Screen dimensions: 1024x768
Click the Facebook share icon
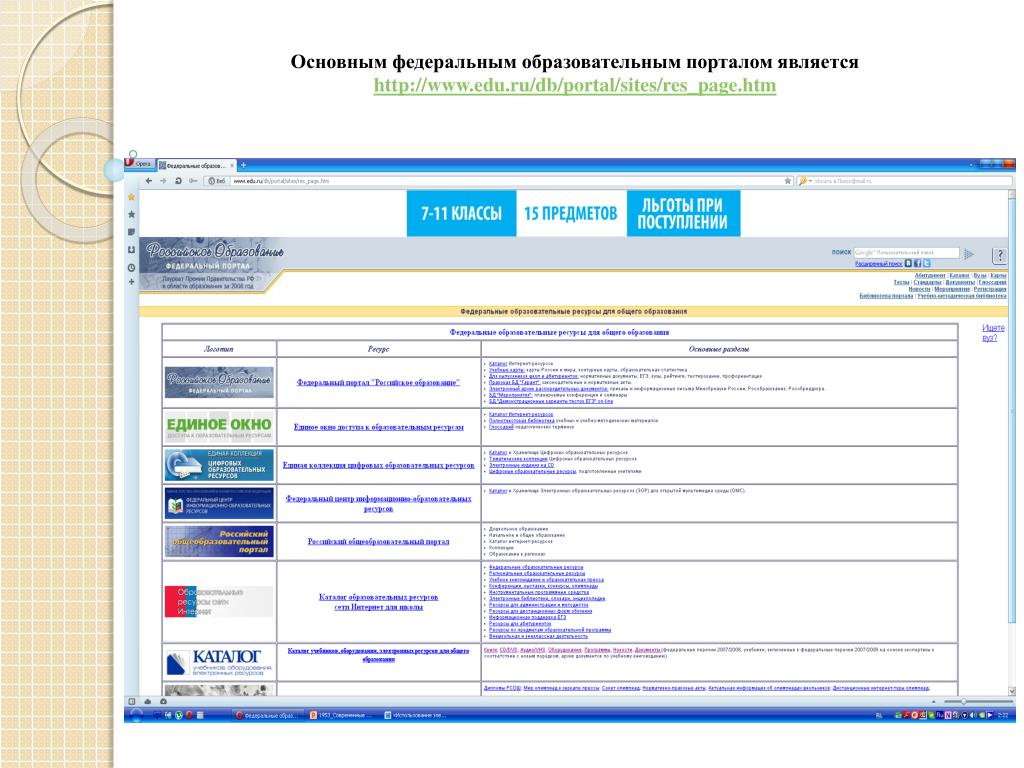pos(918,263)
